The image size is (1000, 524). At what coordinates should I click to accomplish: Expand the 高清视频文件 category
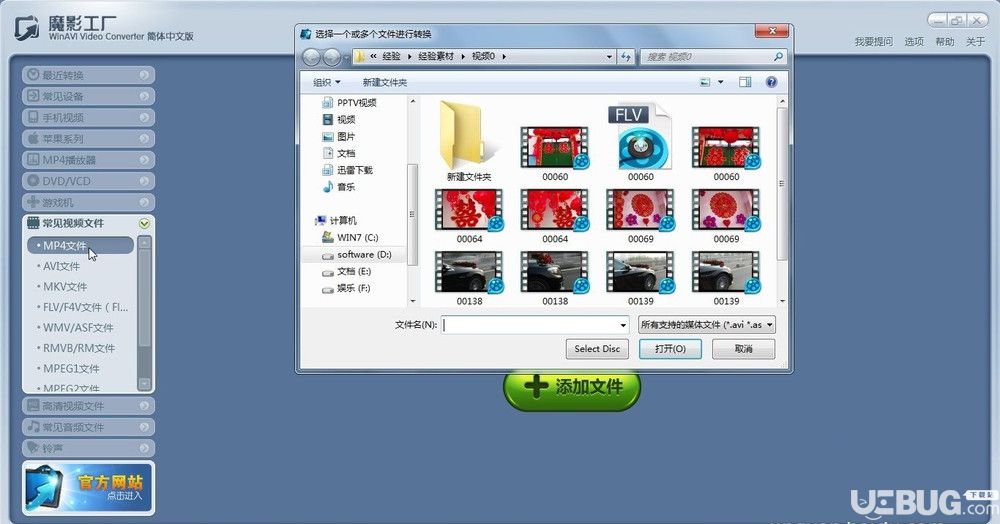click(x=88, y=405)
